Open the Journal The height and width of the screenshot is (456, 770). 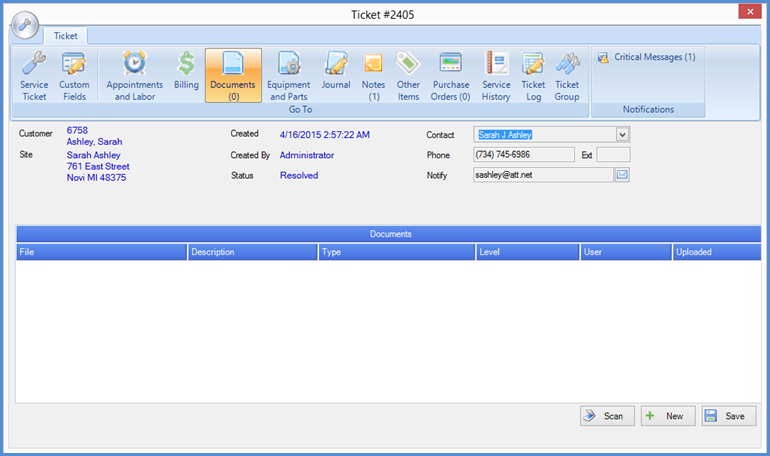pyautogui.click(x=336, y=71)
